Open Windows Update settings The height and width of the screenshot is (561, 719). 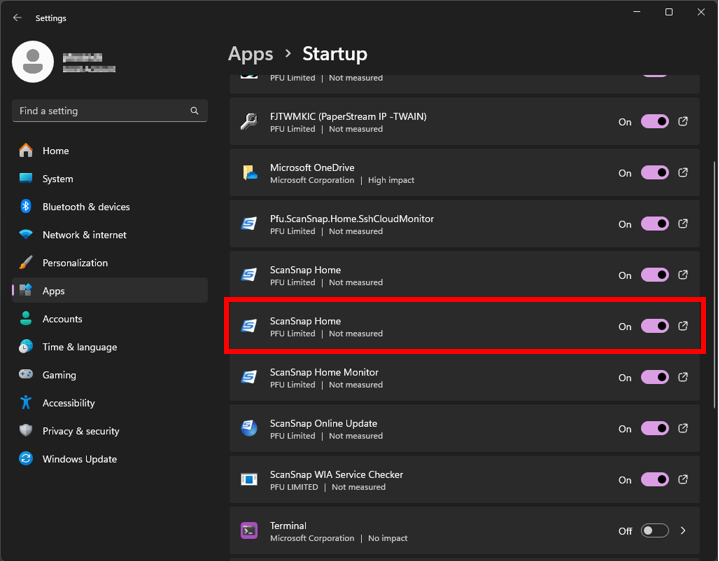(x=110, y=459)
